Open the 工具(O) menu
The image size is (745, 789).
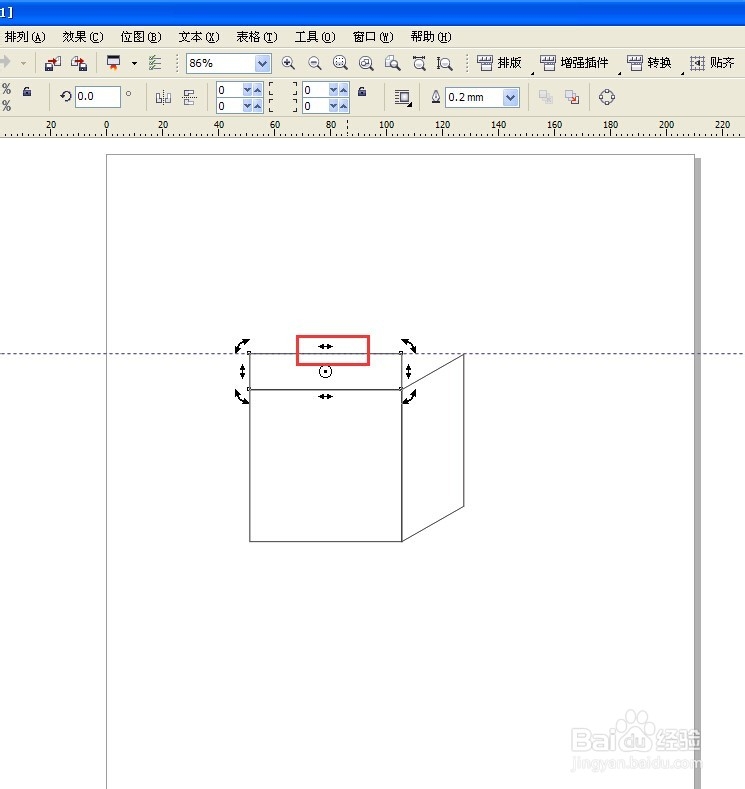(315, 37)
